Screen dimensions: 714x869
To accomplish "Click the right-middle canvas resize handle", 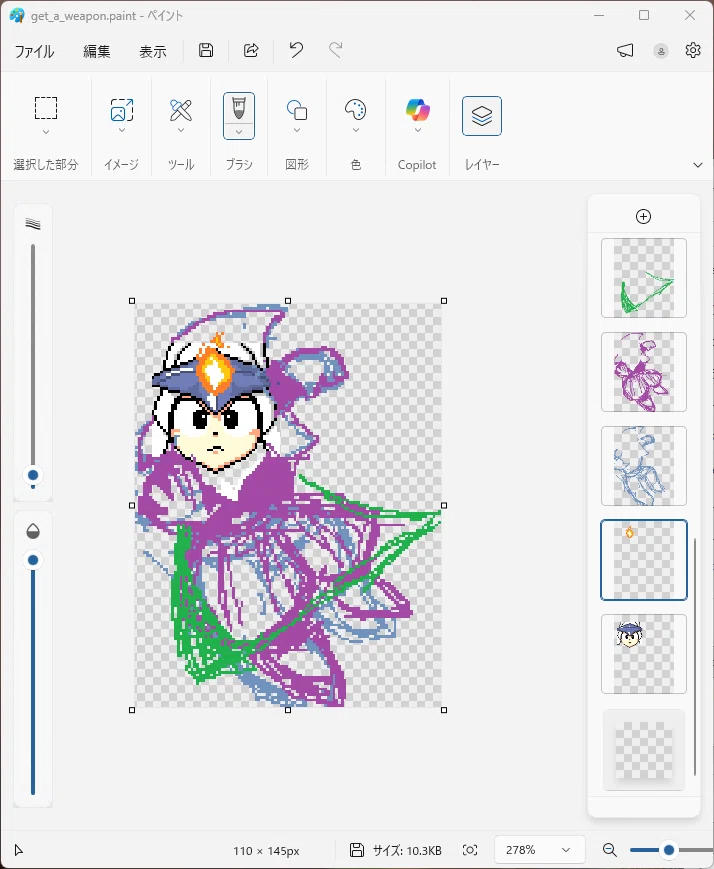I will 444,505.
